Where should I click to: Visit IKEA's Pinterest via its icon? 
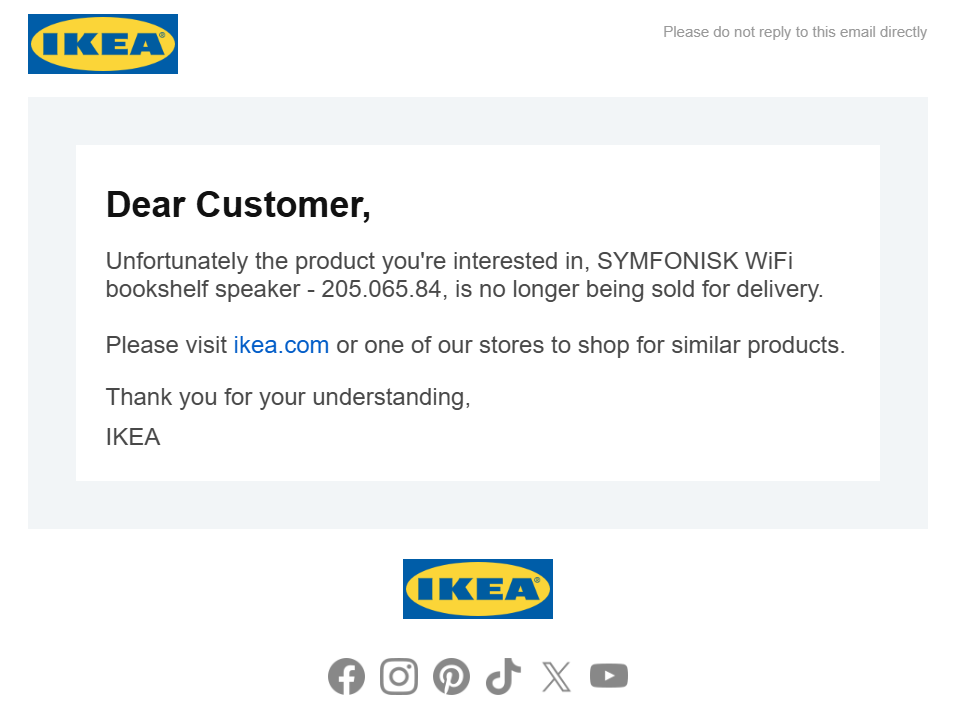(451, 677)
